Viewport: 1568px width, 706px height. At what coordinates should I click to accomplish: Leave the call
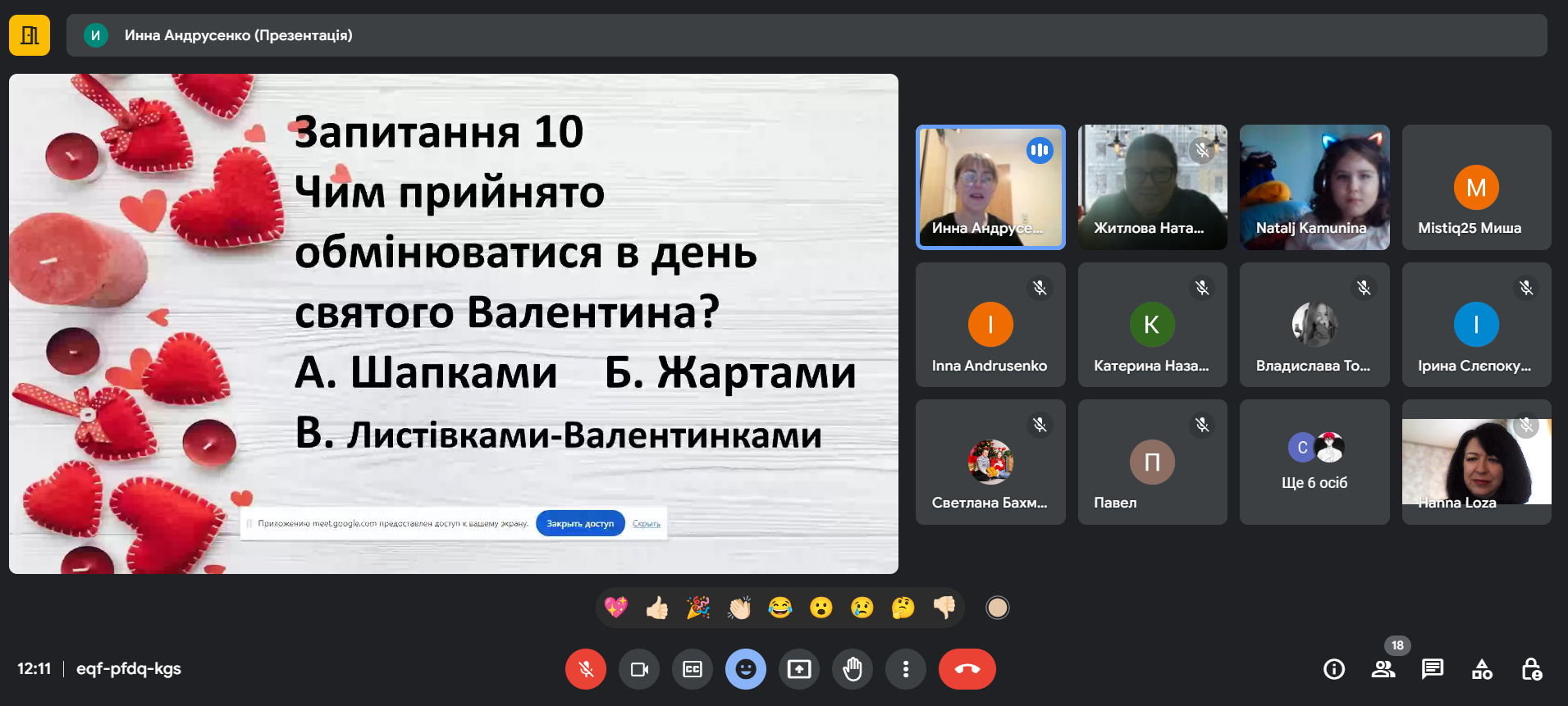[967, 669]
